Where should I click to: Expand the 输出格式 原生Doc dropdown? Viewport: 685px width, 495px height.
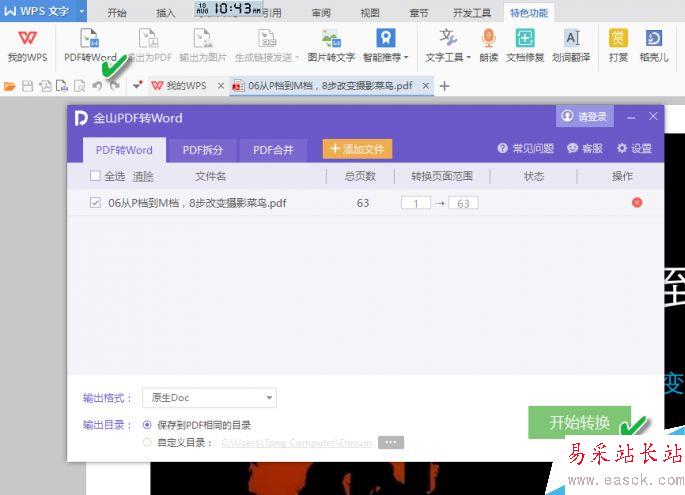pyautogui.click(x=210, y=398)
